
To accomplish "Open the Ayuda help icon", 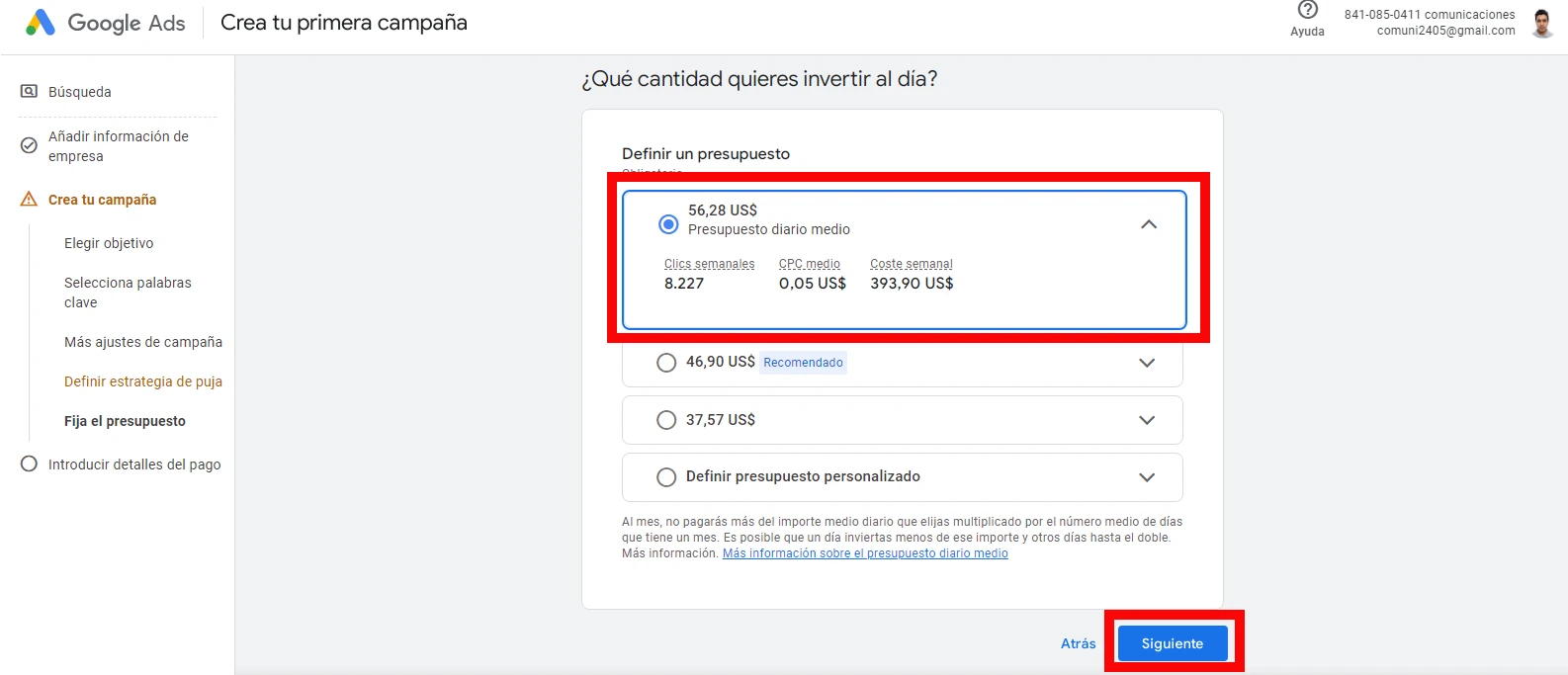I will (1307, 11).
